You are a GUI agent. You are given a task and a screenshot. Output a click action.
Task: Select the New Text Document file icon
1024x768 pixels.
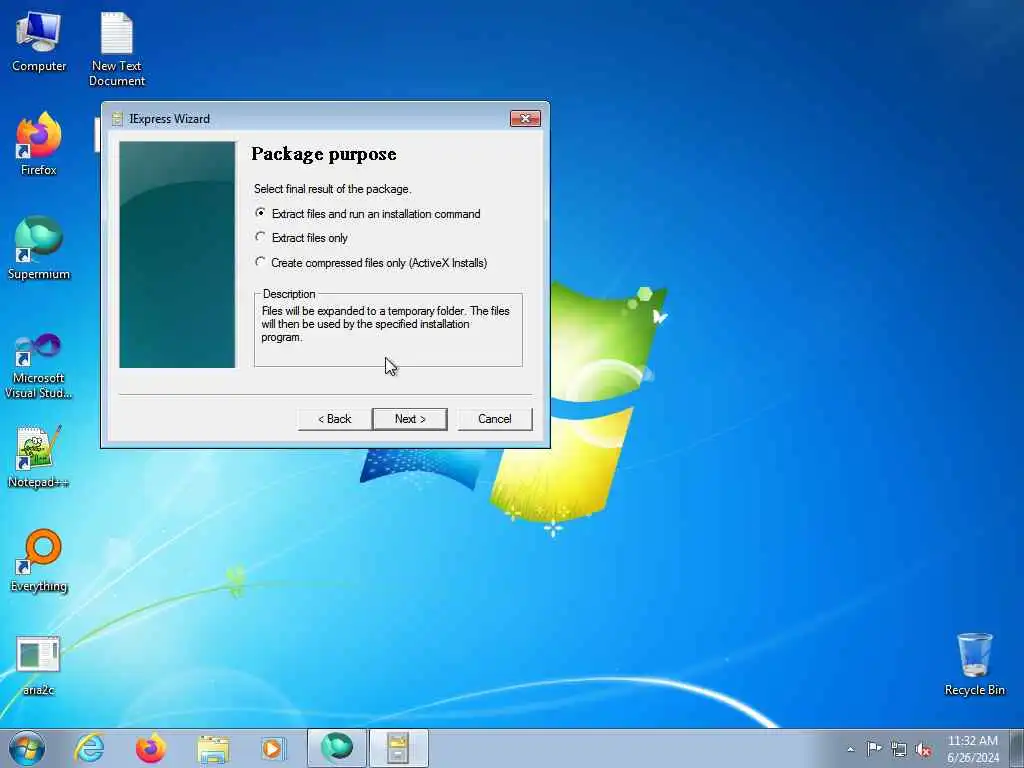click(x=117, y=49)
